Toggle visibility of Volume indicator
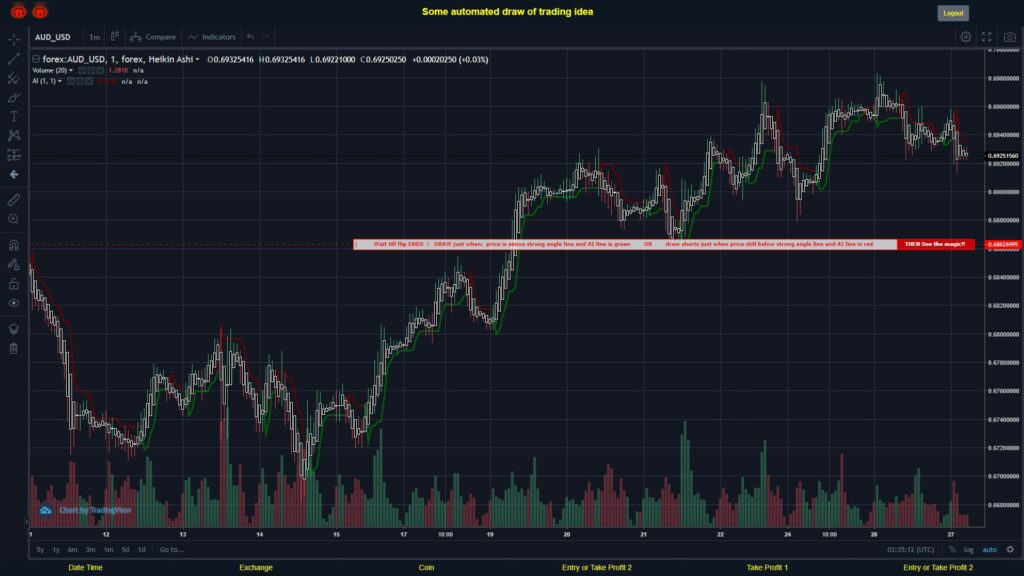Screen dimensions: 1024x576 point(82,71)
